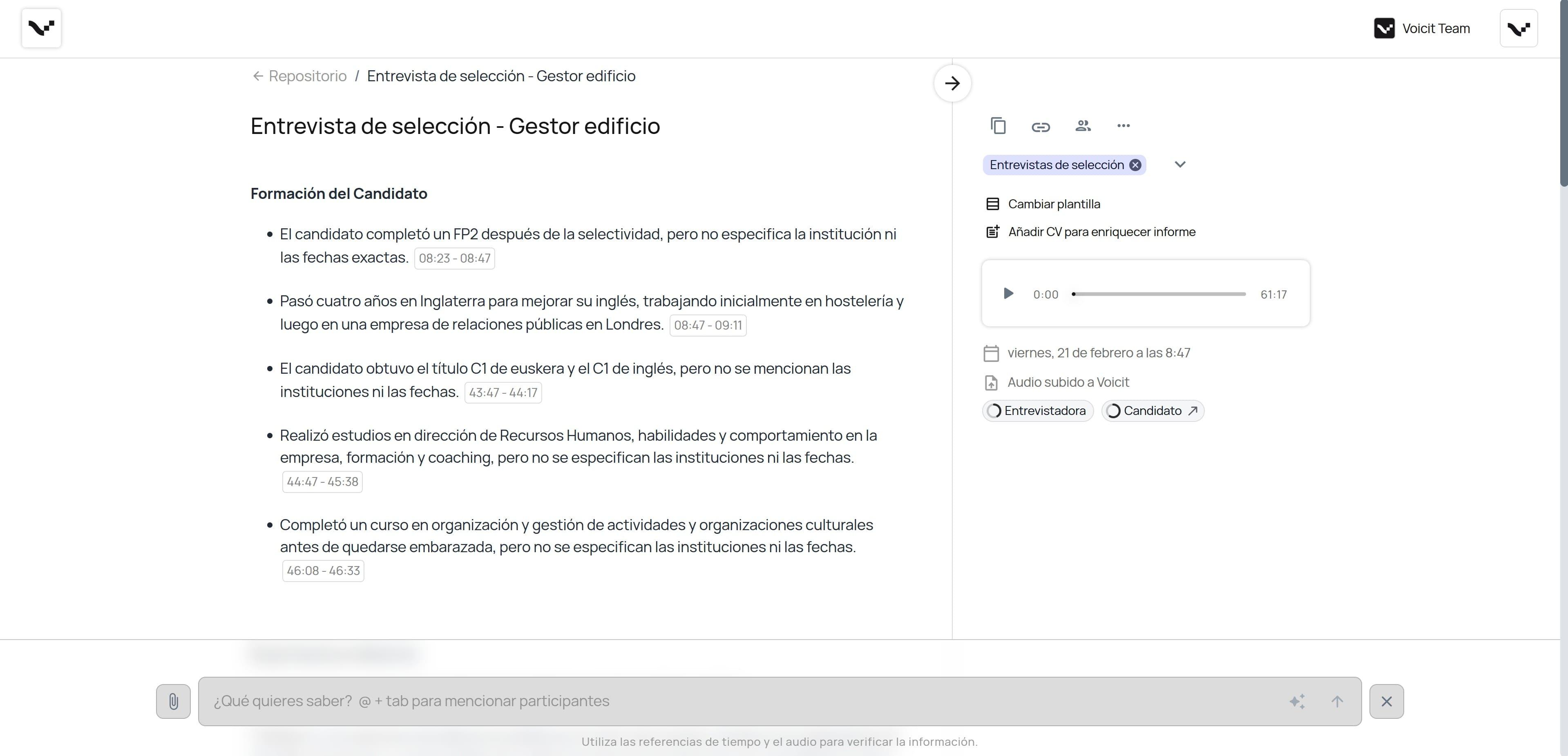Click Cambiar plantilla option

pos(1053,204)
